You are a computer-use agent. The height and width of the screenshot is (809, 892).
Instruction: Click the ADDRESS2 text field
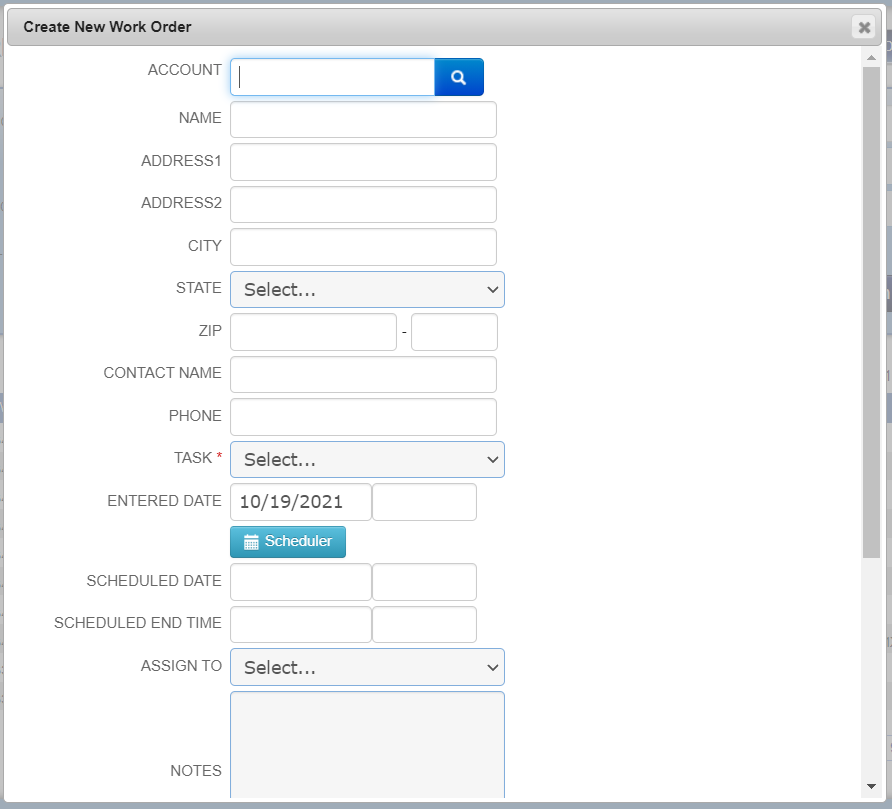pos(363,204)
